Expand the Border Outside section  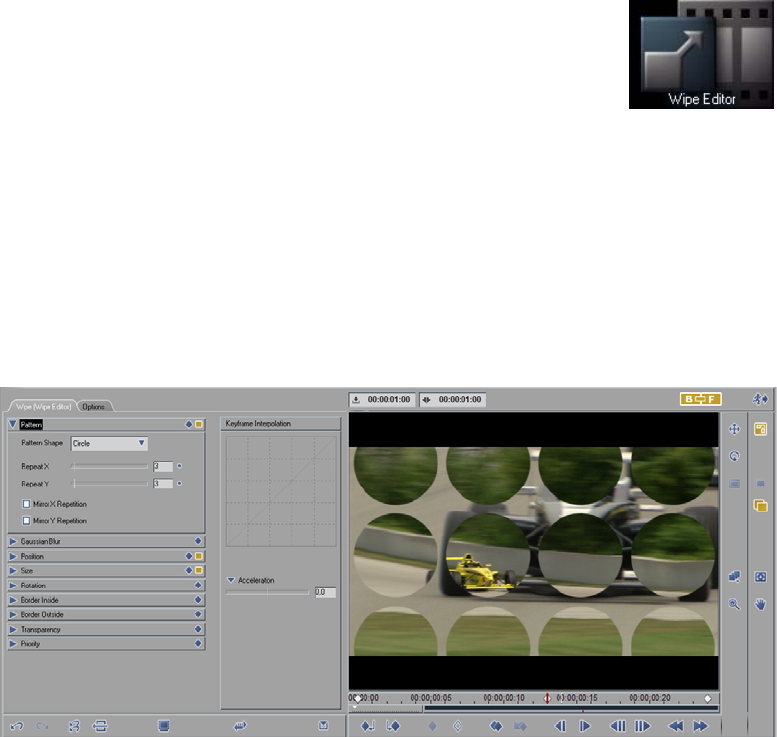coord(13,615)
